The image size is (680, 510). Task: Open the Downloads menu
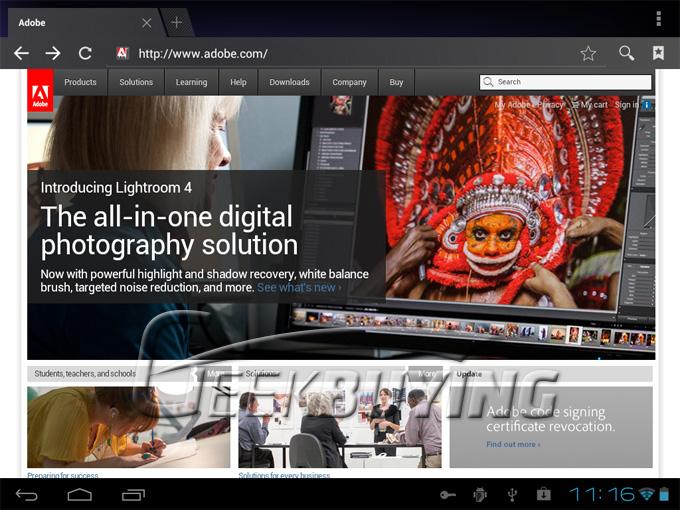click(x=289, y=82)
